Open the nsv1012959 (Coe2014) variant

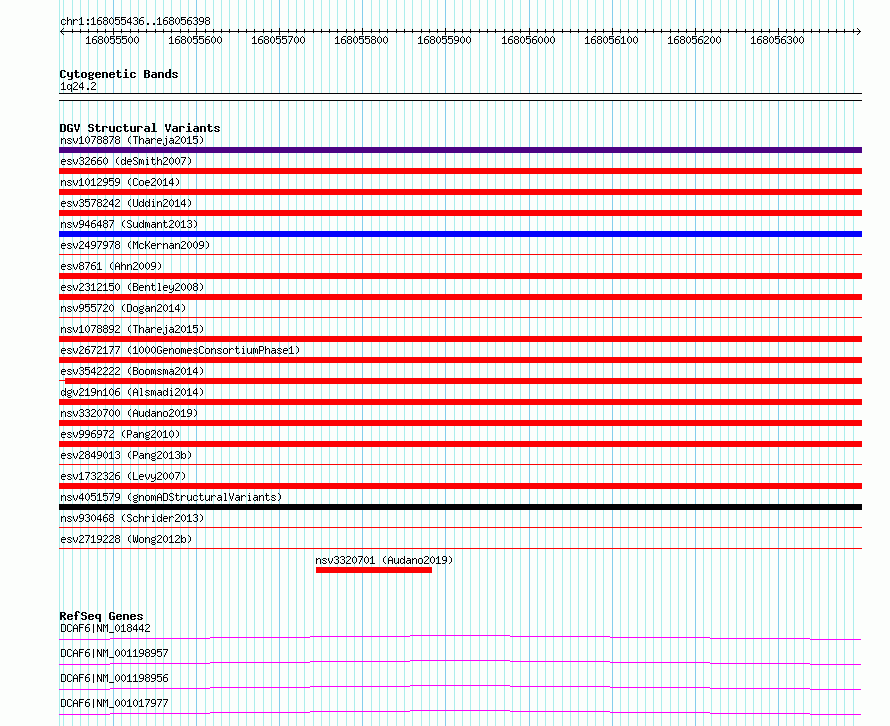pyautogui.click(x=120, y=182)
